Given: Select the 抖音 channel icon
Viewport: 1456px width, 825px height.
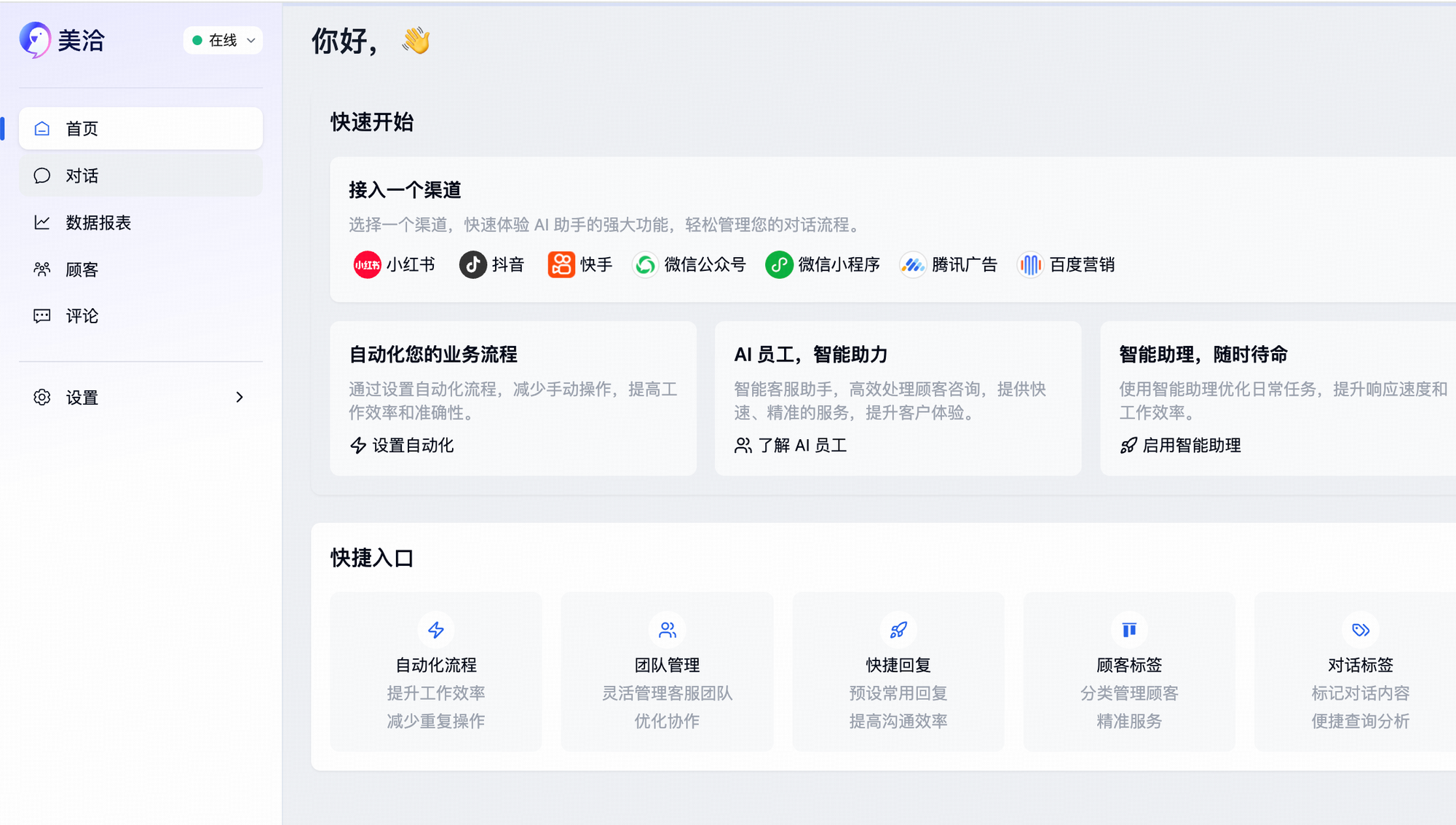Looking at the screenshot, I should [472, 265].
